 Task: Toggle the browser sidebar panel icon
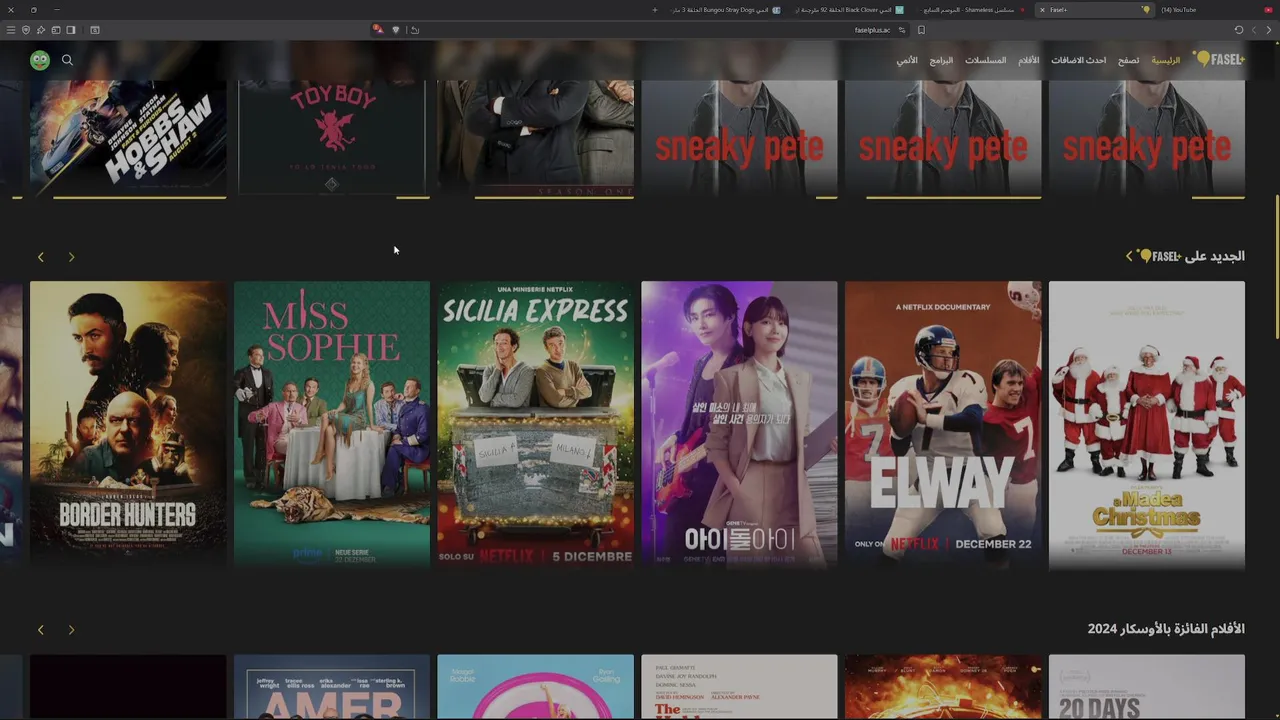pyautogui.click(x=71, y=30)
